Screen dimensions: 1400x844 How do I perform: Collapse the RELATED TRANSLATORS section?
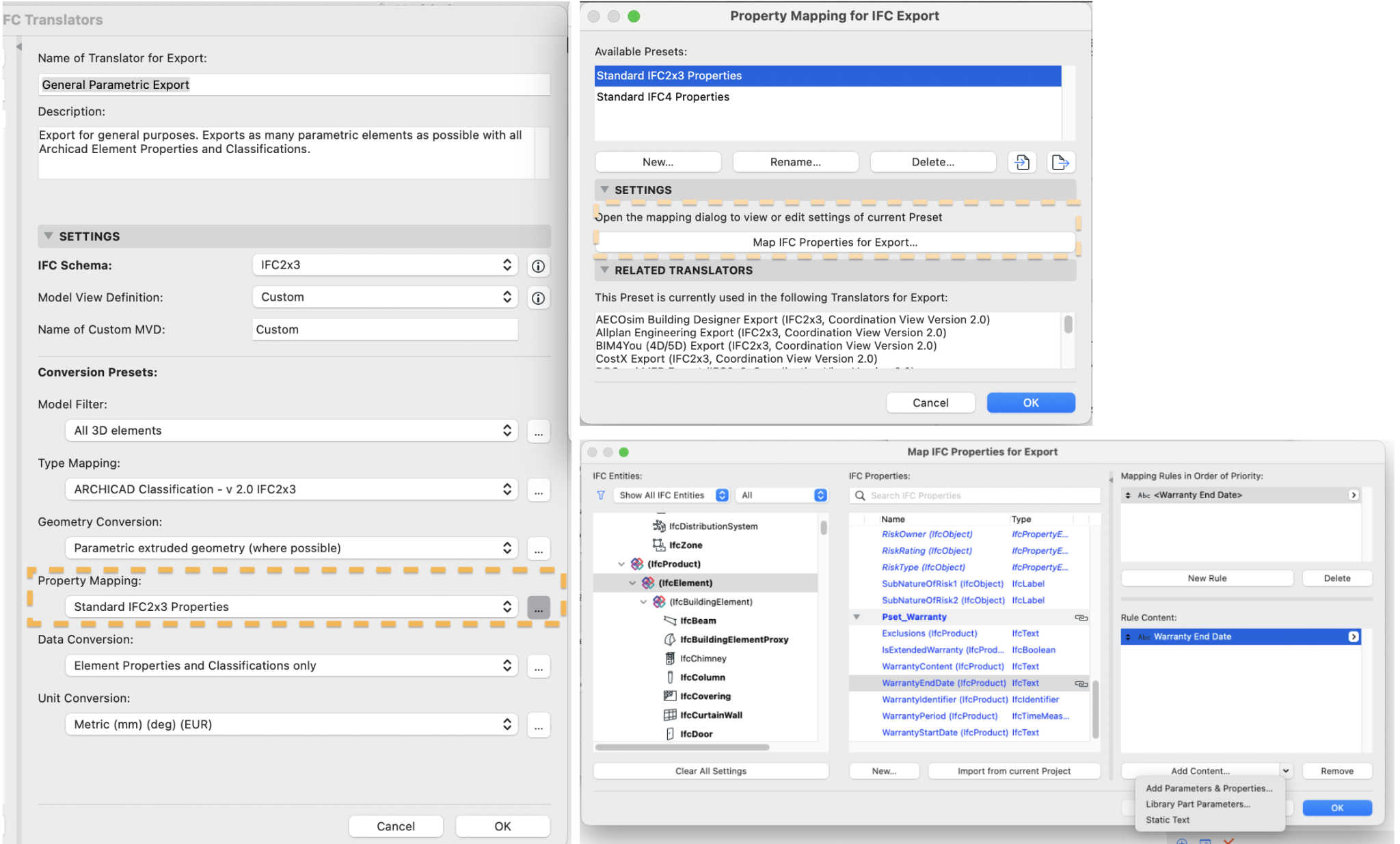pos(605,270)
